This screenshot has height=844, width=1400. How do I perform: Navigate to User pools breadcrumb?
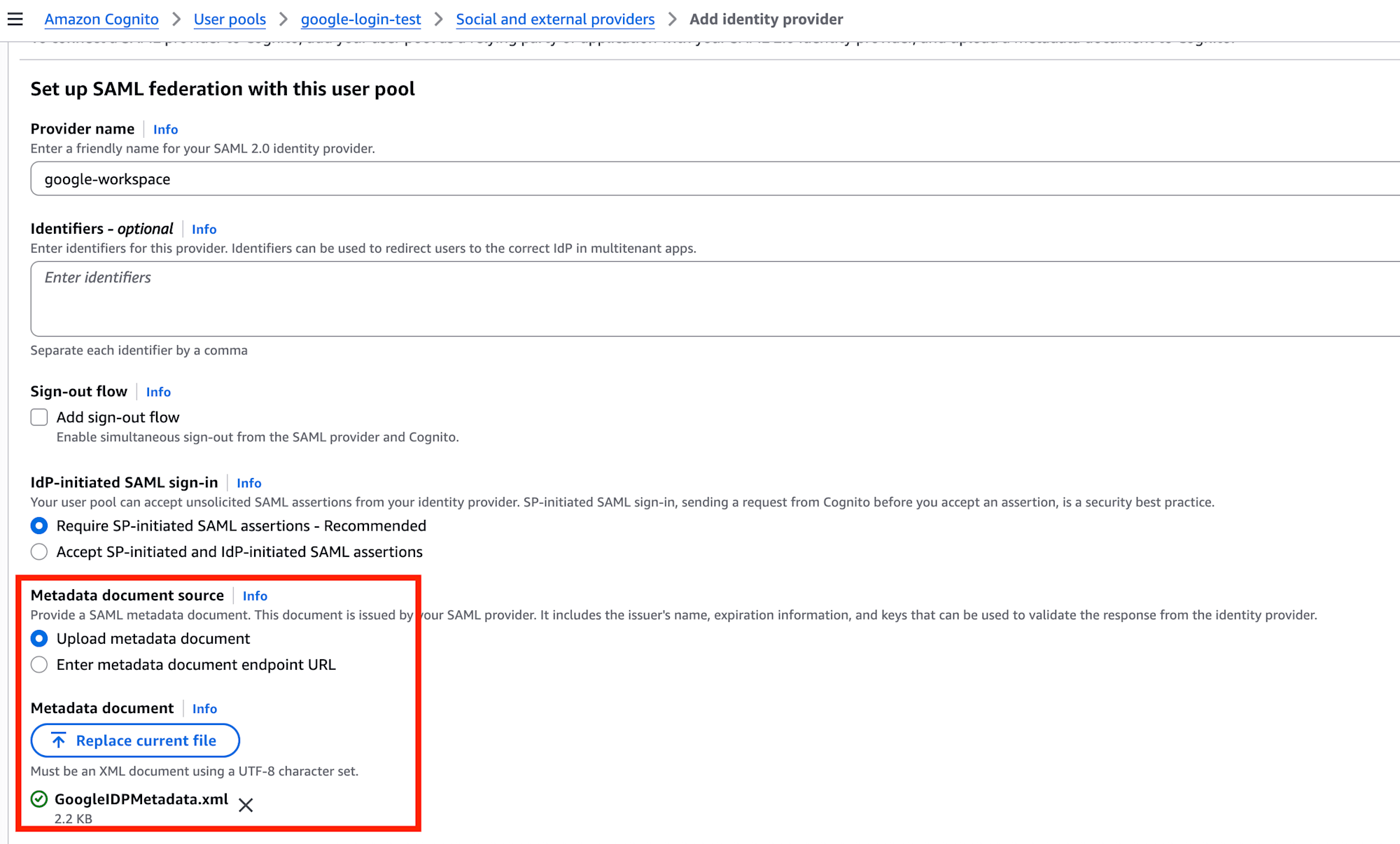click(x=230, y=19)
